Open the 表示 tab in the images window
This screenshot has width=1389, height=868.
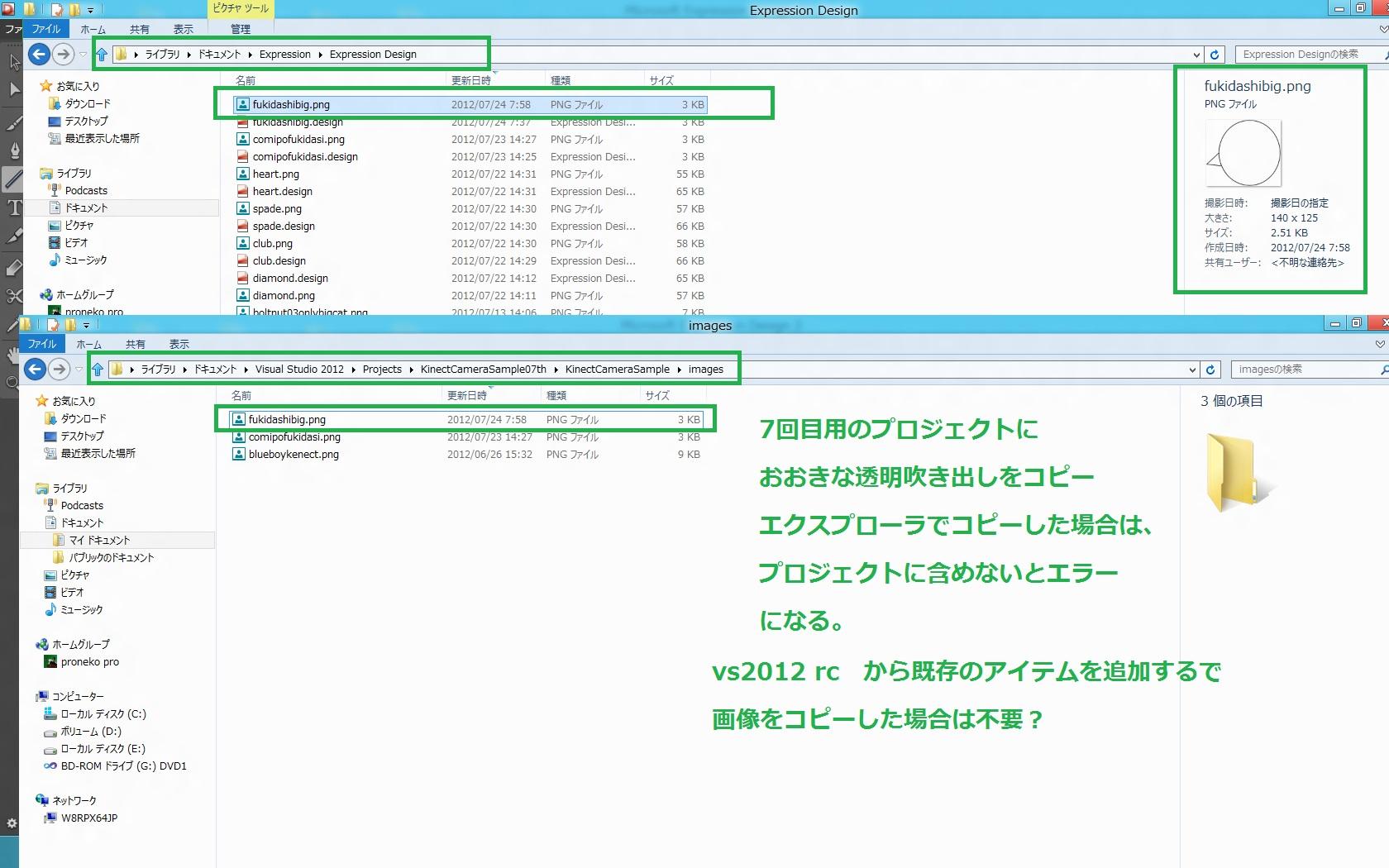point(179,345)
